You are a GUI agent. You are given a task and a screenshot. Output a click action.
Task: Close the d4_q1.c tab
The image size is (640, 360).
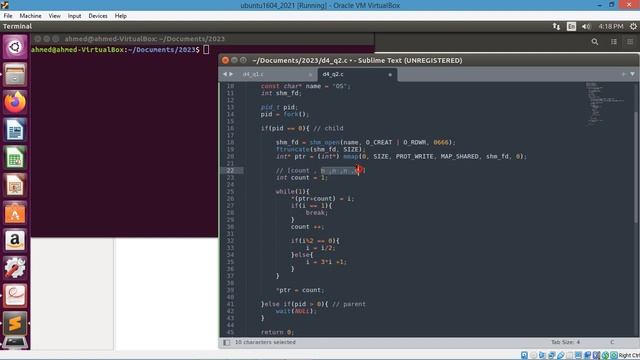point(310,75)
